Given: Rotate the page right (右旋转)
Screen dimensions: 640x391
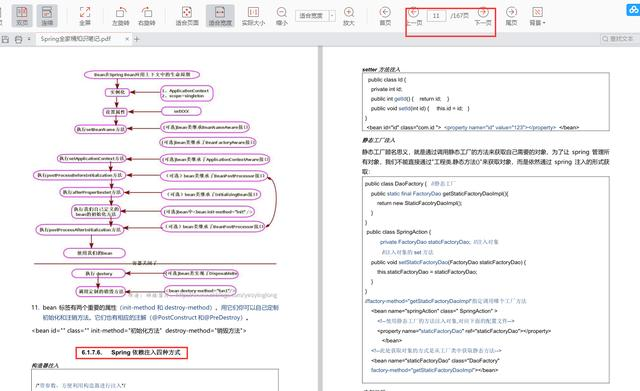Looking at the screenshot, I should 147,16.
